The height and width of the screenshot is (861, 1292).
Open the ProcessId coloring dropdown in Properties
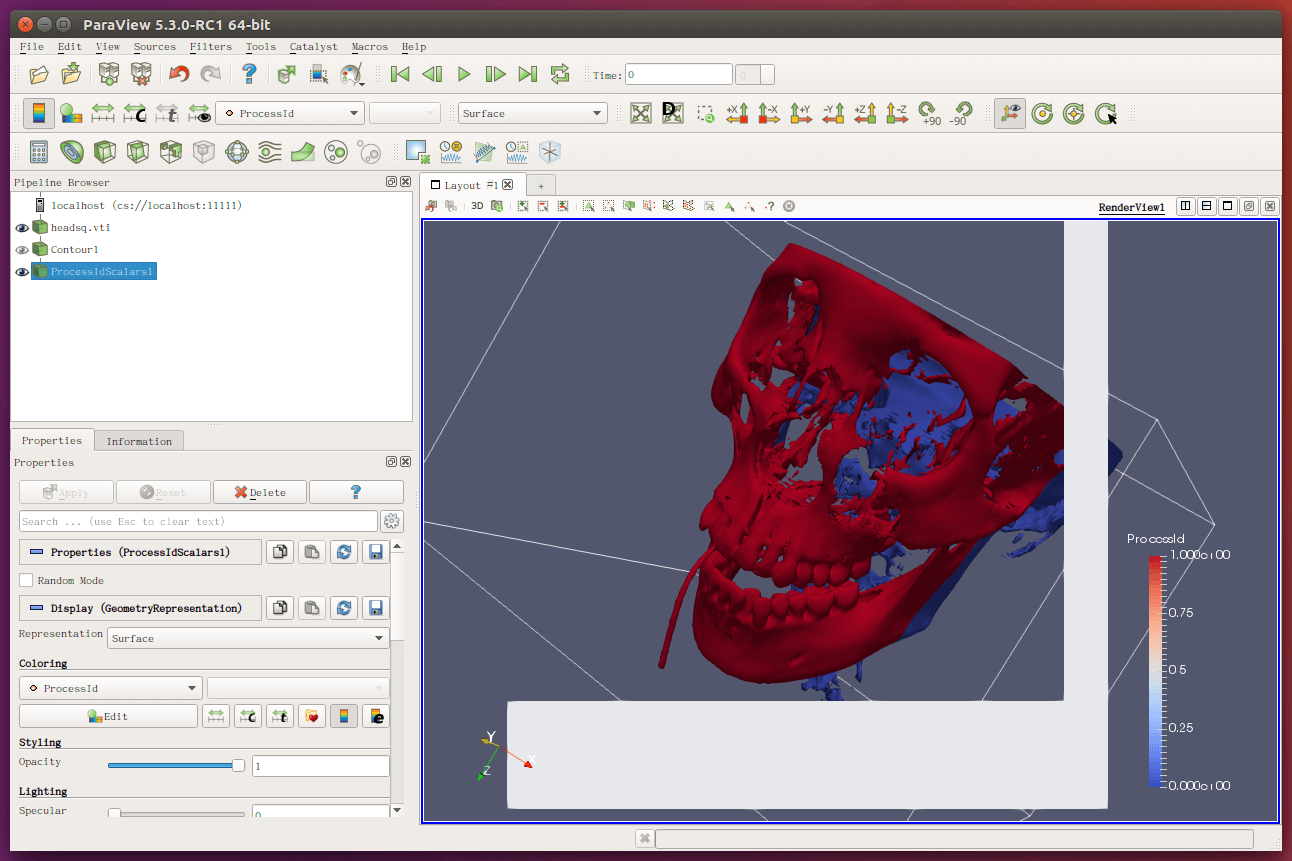tap(110, 688)
